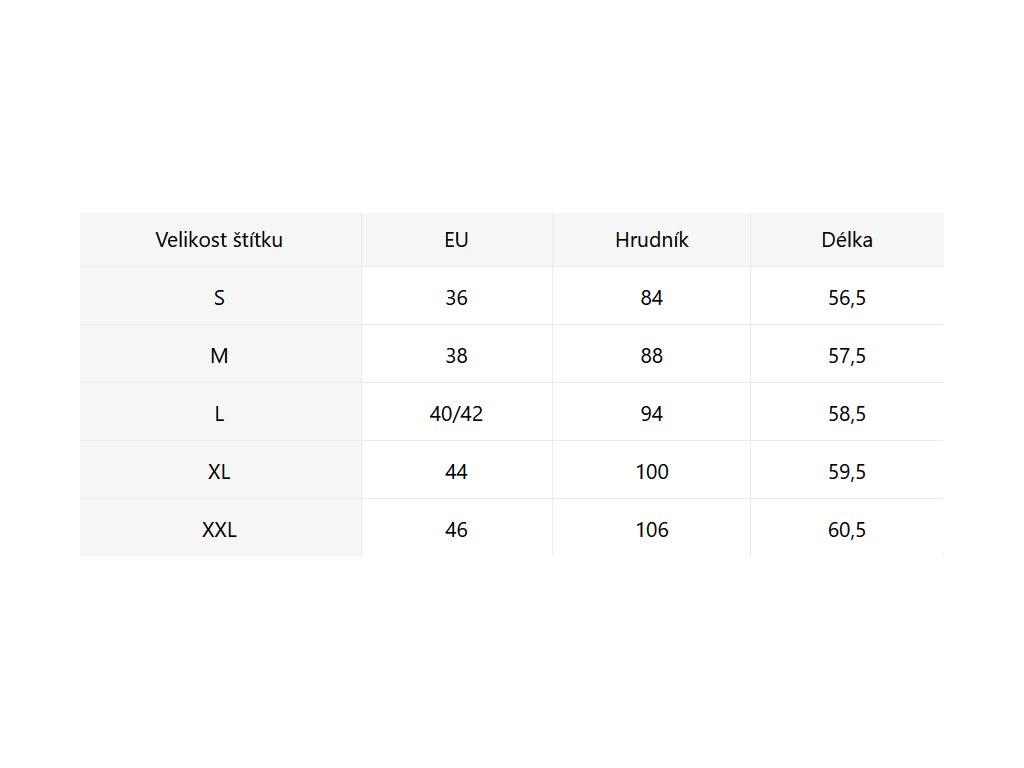Select the Hrudník column header

(651, 240)
